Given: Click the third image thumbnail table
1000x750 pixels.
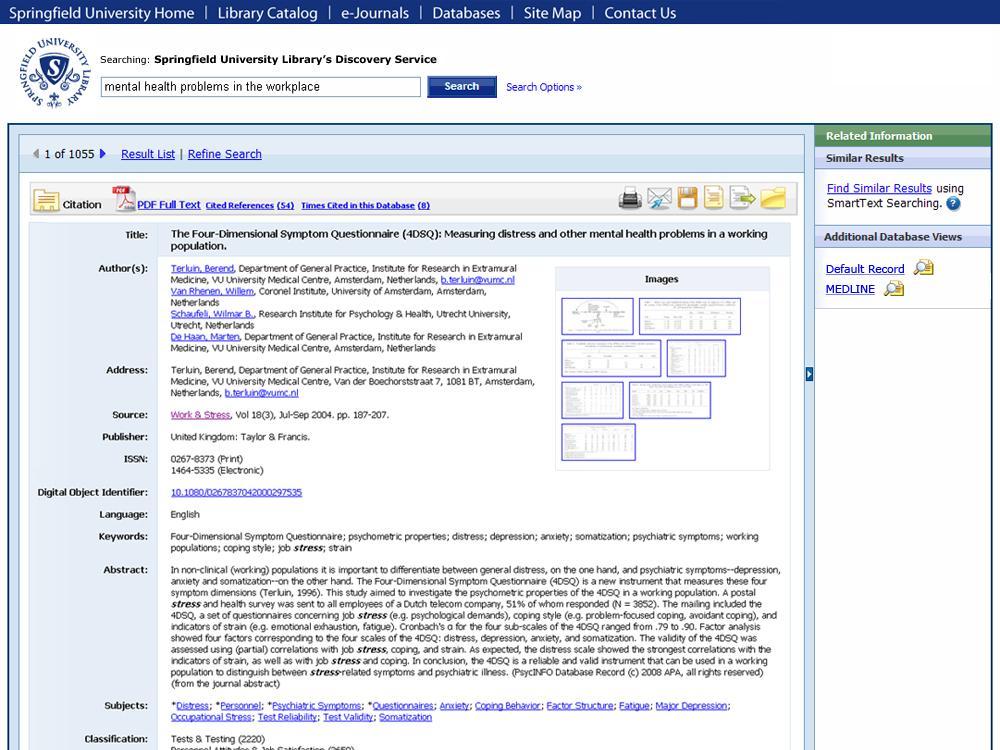Looking at the screenshot, I should [611, 358].
